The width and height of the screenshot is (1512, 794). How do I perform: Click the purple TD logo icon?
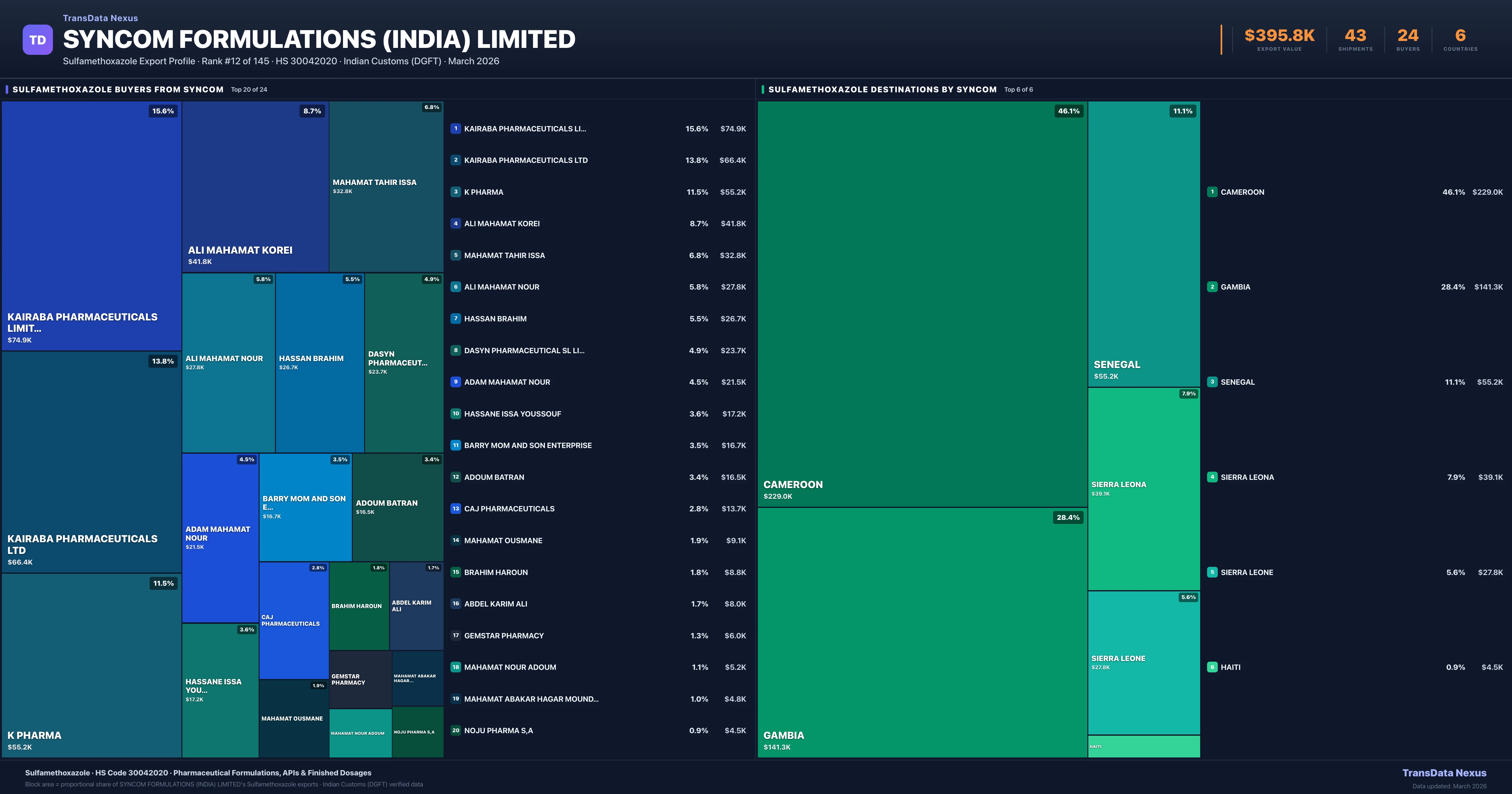tap(37, 40)
